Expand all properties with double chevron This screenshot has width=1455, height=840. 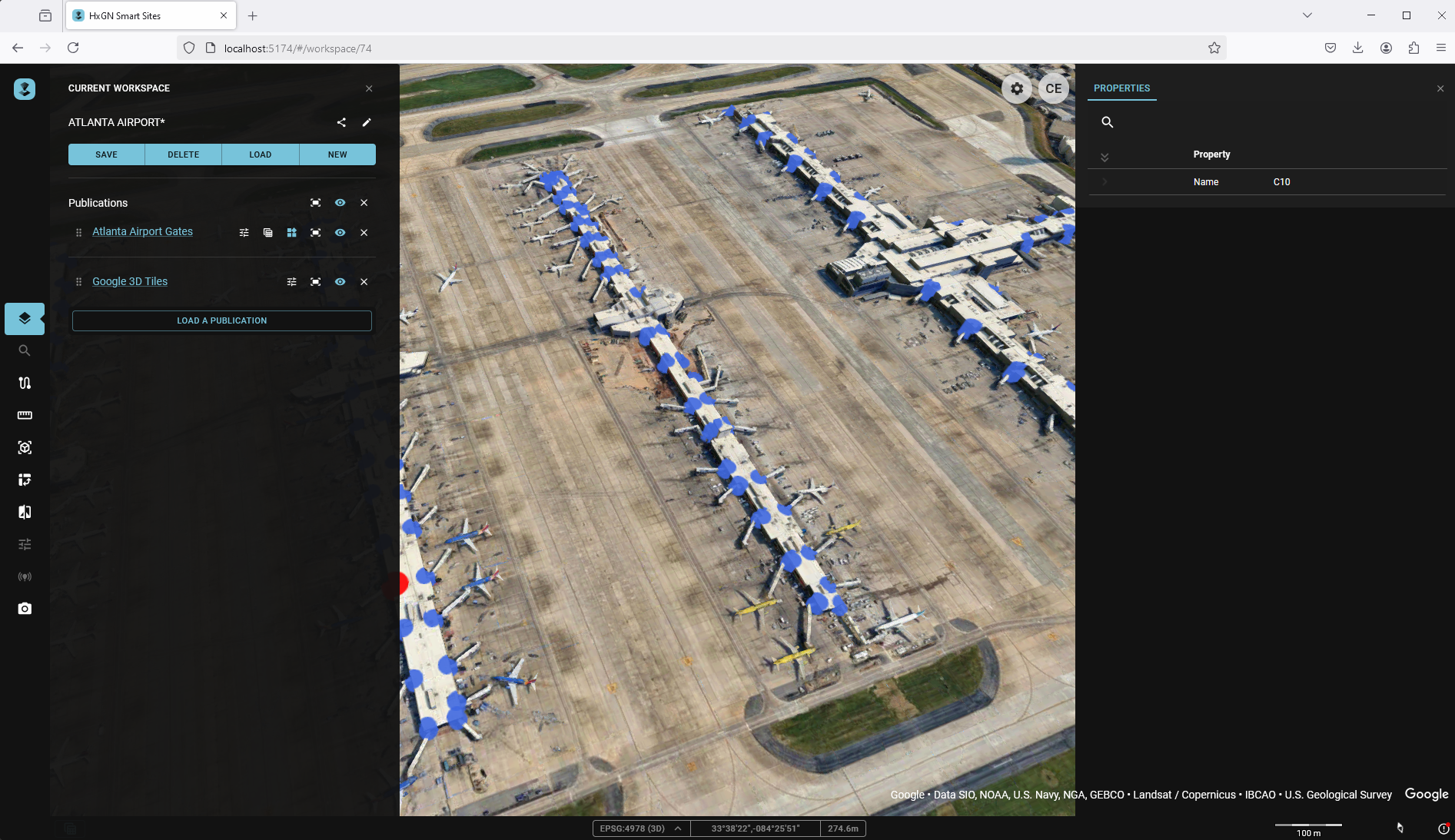point(1105,157)
